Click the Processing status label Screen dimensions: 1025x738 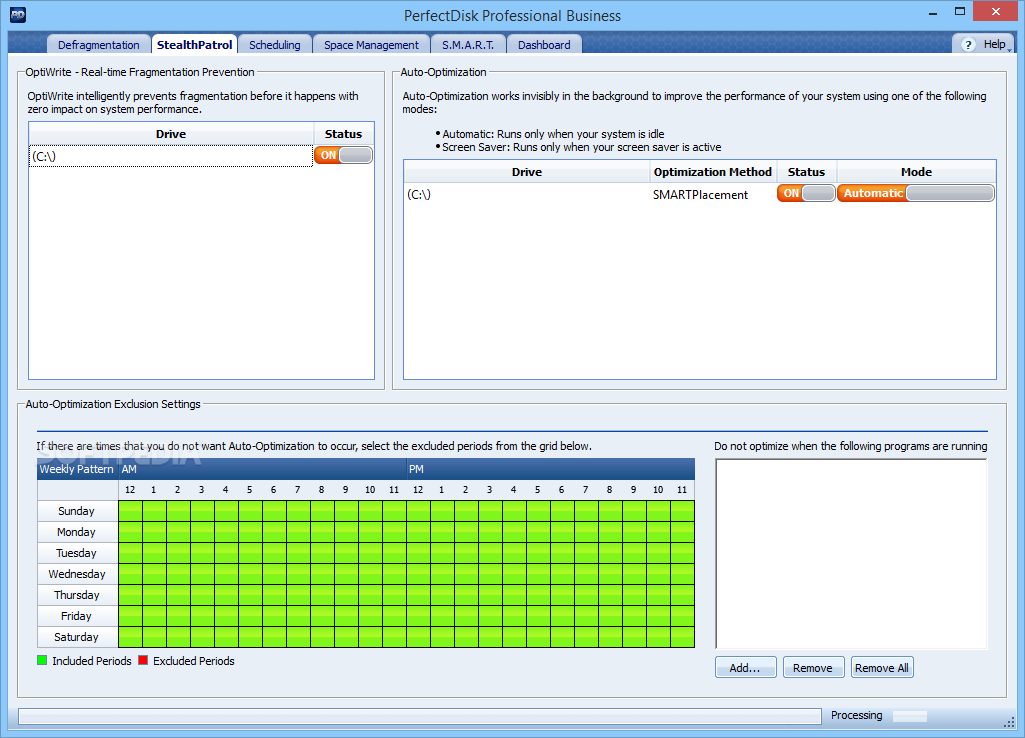click(x=856, y=715)
